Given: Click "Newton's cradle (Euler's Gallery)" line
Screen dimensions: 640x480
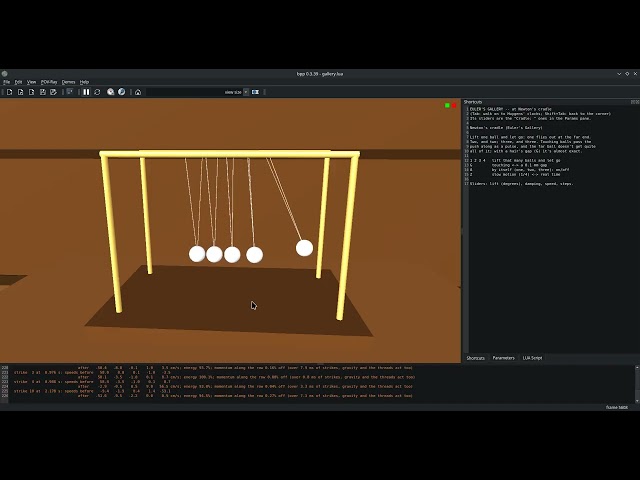Looking at the screenshot, I should [x=506, y=128].
